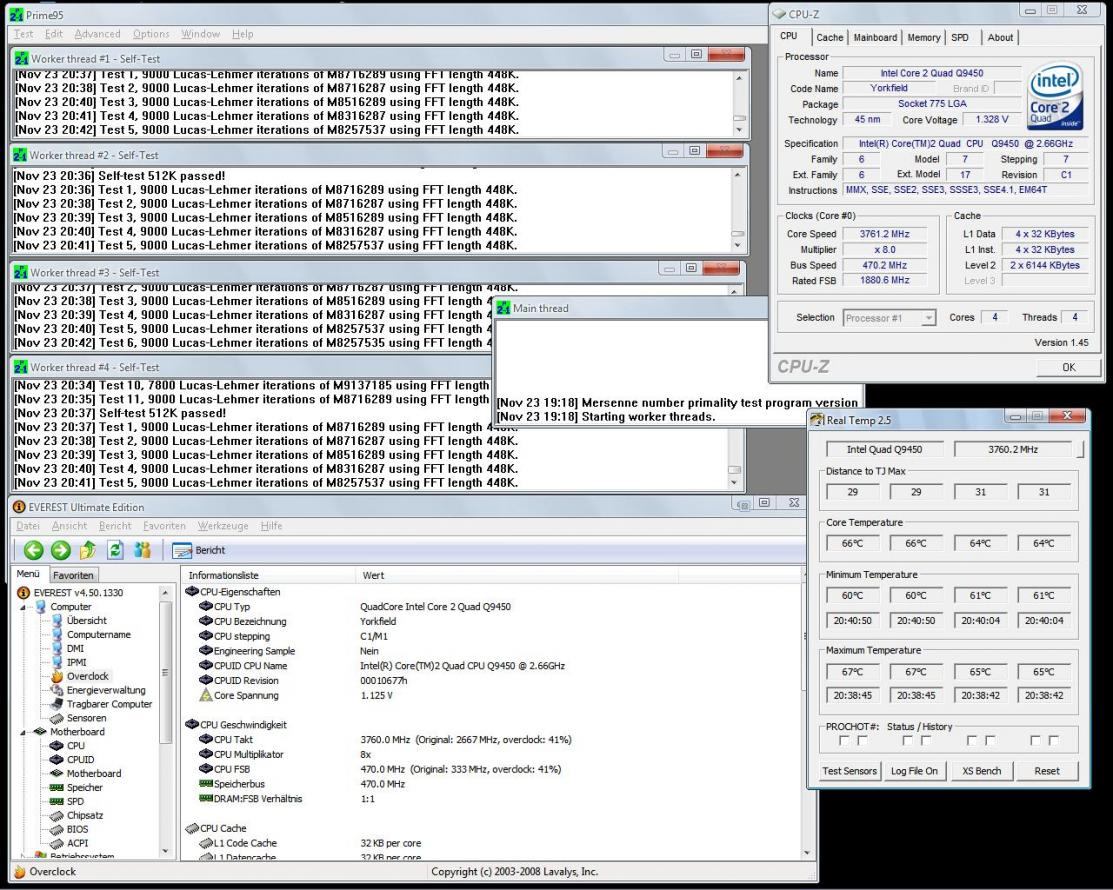1113x890 pixels.
Task: Open the Test menu in Prime95
Action: pos(23,33)
